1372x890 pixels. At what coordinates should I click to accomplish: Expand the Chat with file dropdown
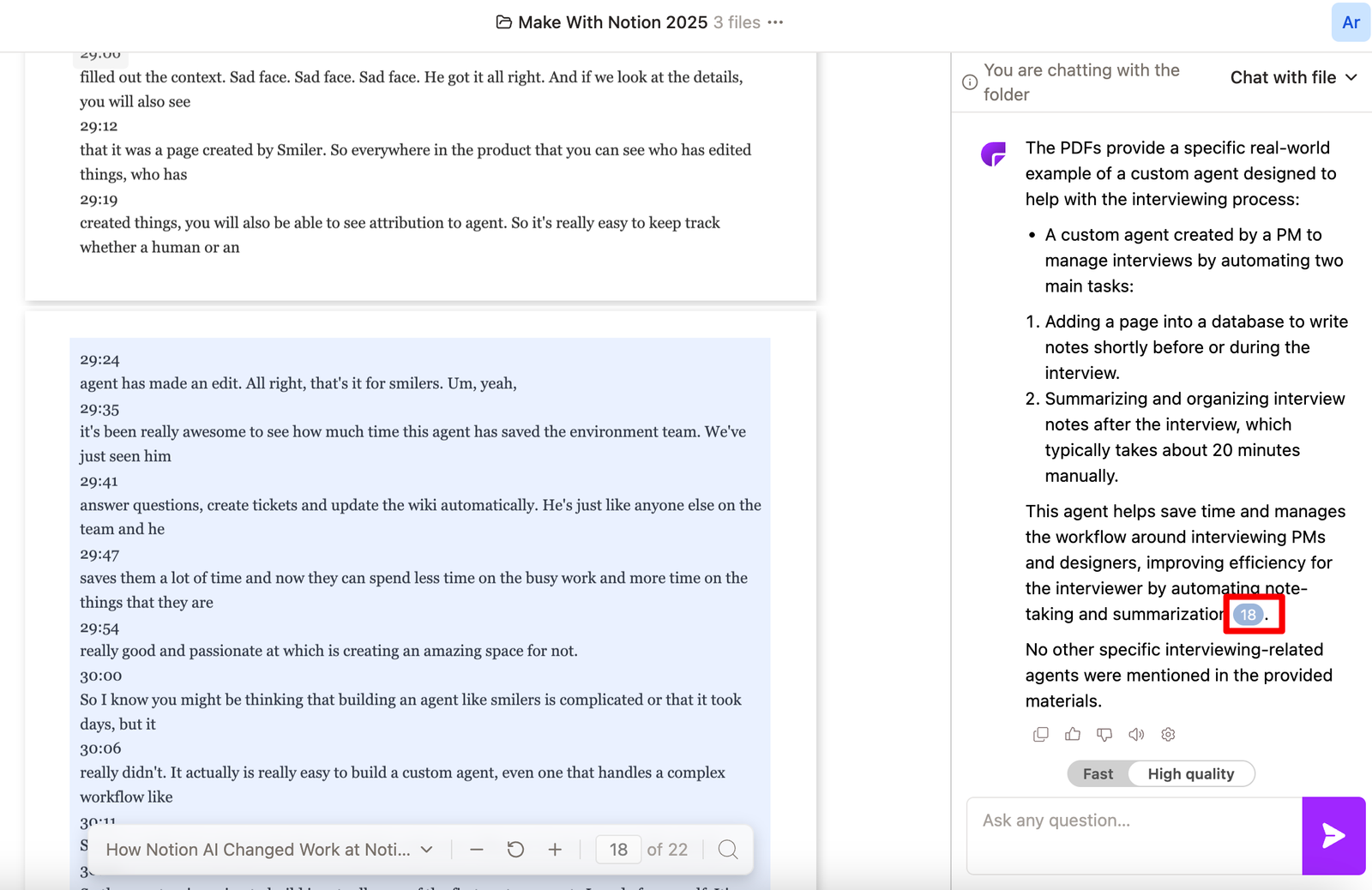point(1293,78)
